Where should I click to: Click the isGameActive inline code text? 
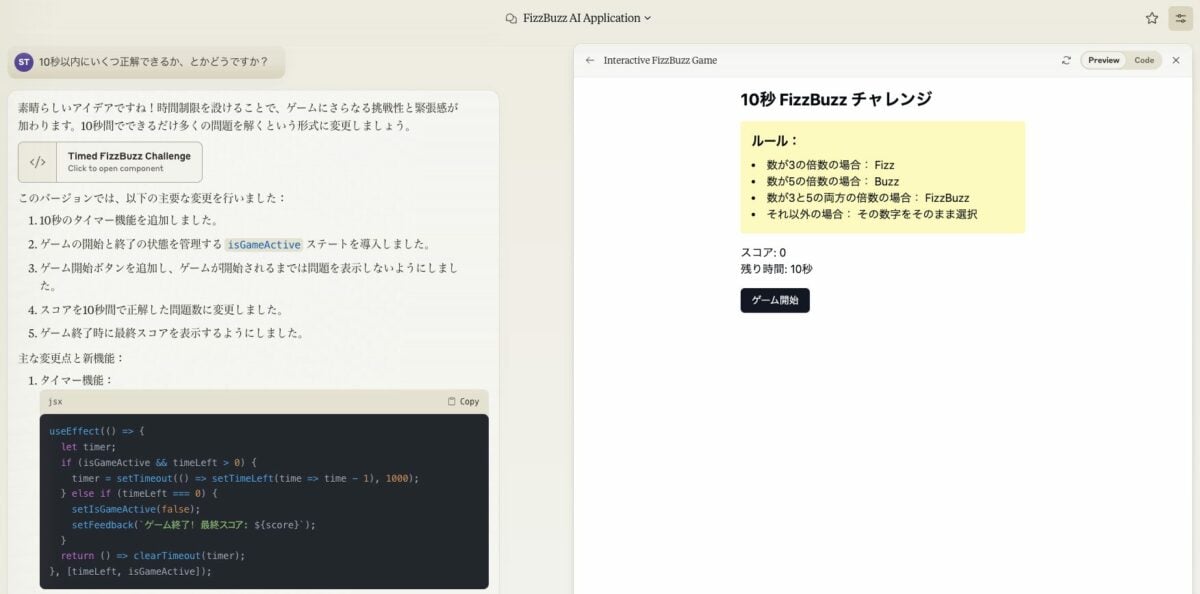click(x=264, y=244)
